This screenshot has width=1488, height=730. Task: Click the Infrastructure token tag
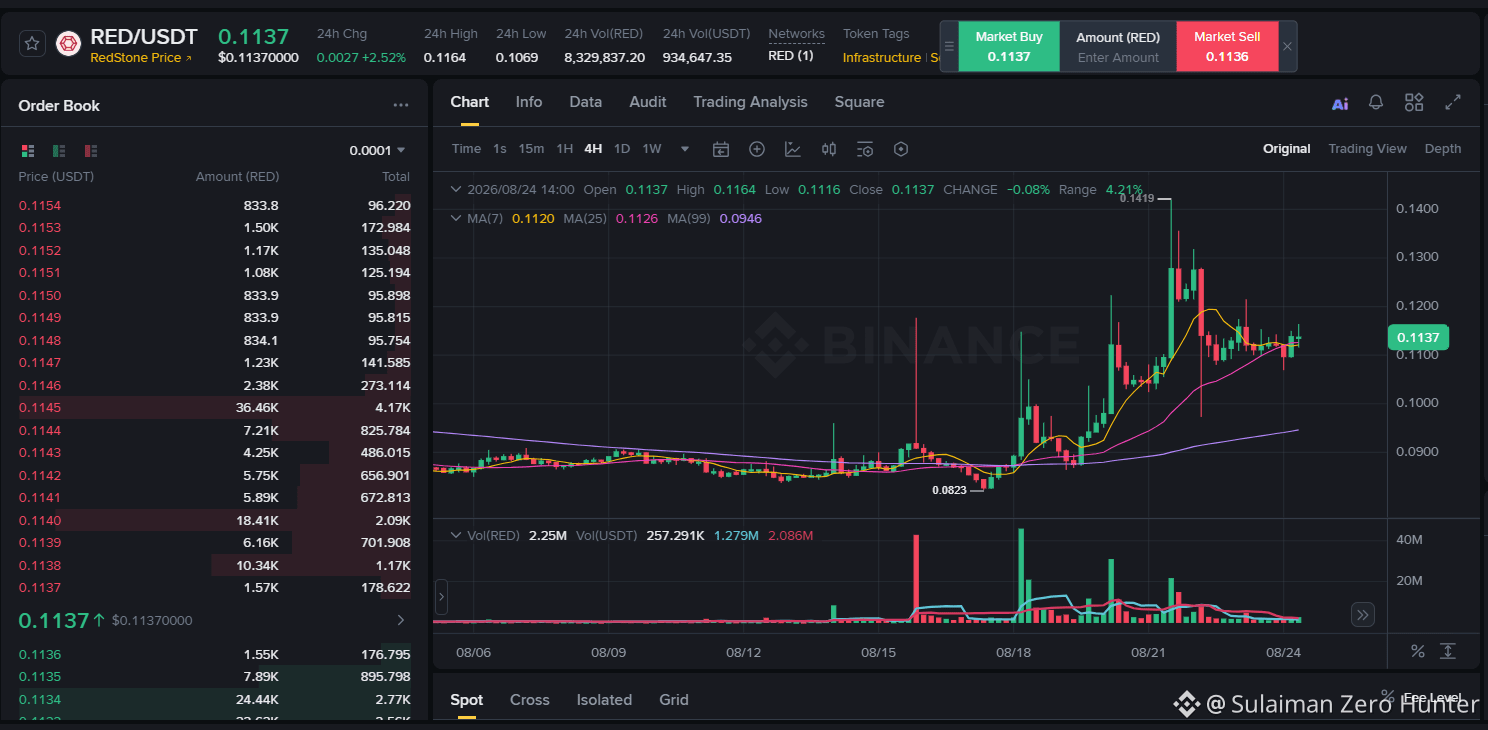pos(882,58)
